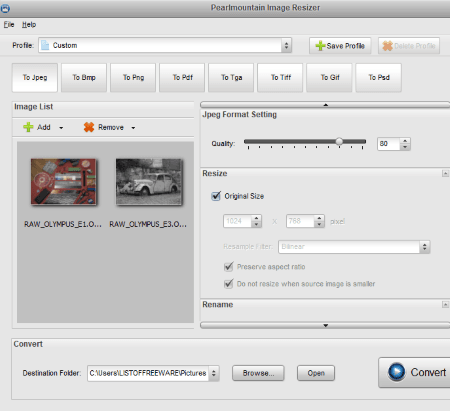
Task: Open the Remove dropdown arrow
Action: 133,128
